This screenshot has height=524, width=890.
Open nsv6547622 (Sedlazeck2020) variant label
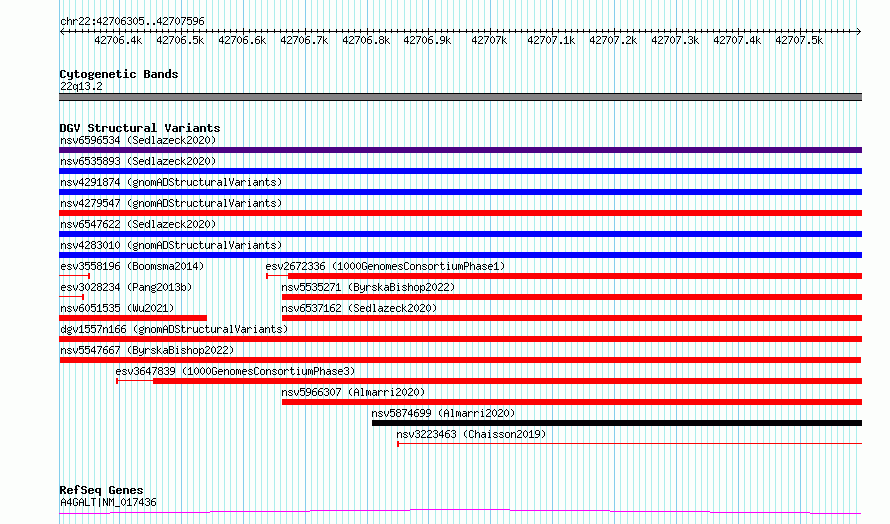click(138, 224)
